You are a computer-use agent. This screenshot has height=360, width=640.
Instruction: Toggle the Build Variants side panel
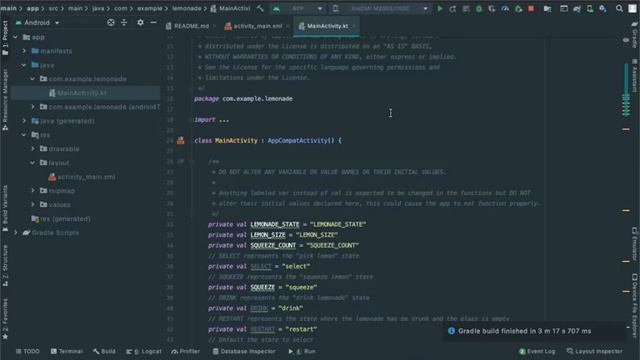point(5,208)
